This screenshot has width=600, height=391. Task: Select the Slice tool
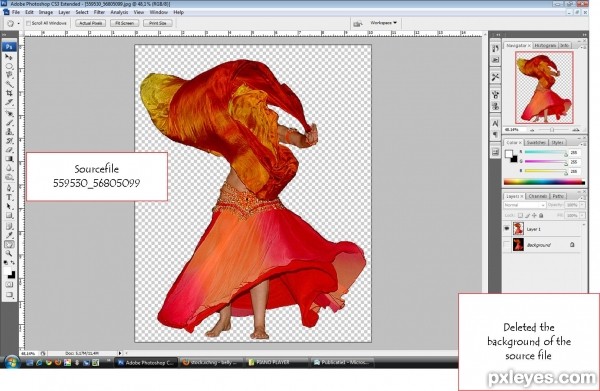click(x=9, y=103)
